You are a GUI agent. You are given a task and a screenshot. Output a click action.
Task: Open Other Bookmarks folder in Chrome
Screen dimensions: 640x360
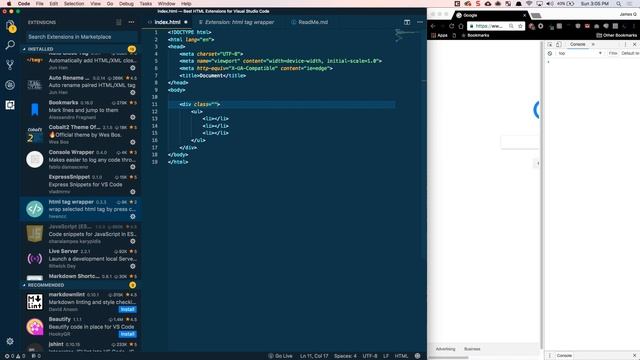coord(616,36)
